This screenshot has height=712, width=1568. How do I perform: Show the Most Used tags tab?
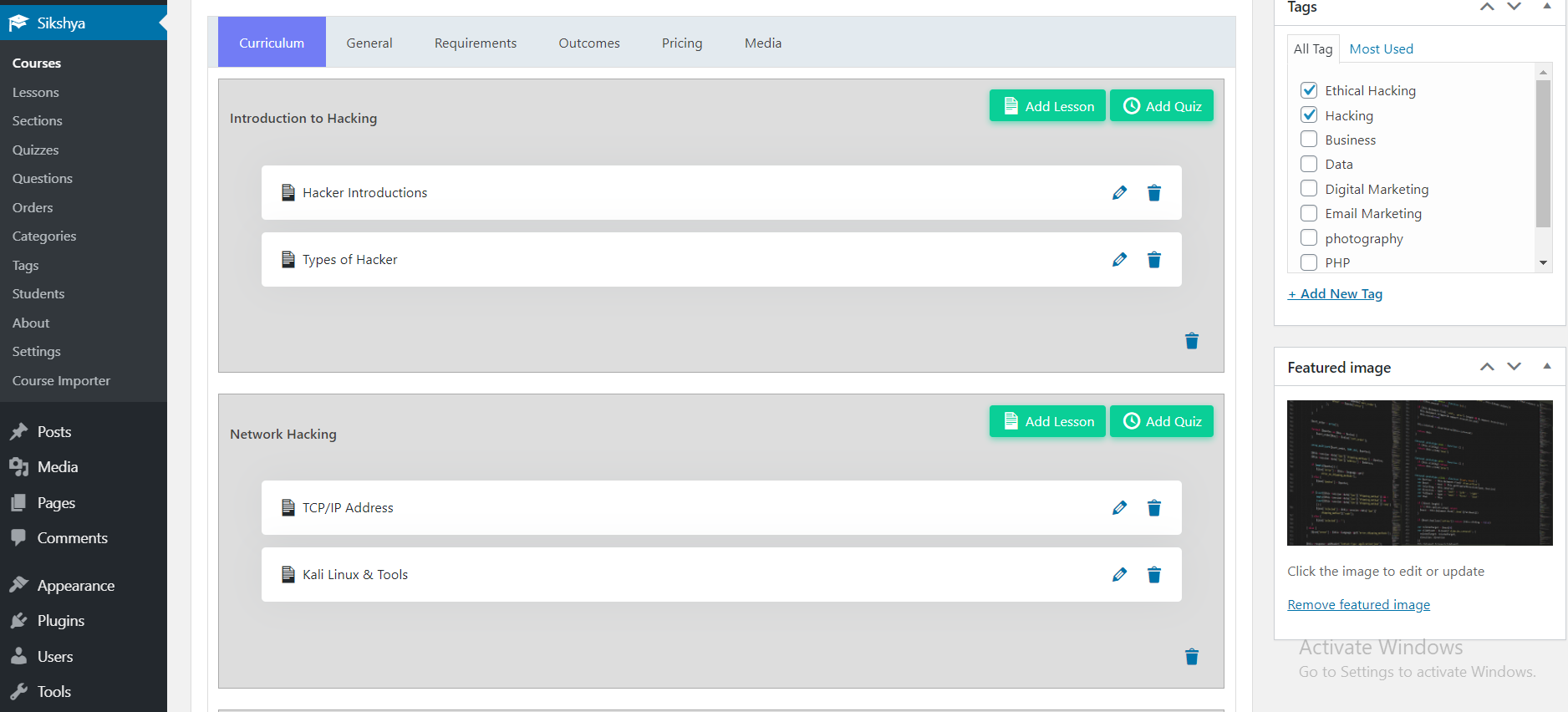tap(1381, 49)
